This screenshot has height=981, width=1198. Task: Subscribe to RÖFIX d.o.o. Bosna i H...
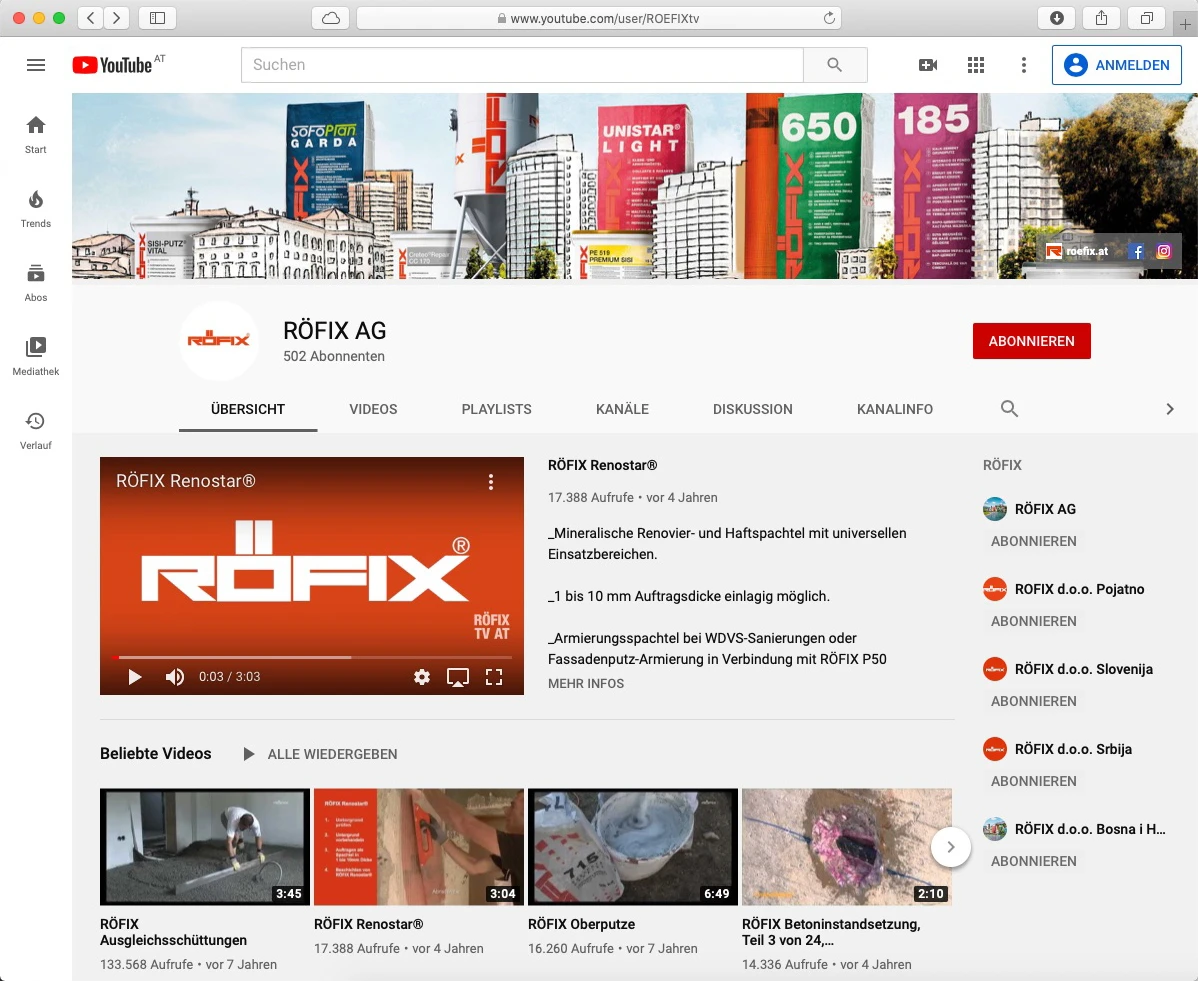(1034, 861)
